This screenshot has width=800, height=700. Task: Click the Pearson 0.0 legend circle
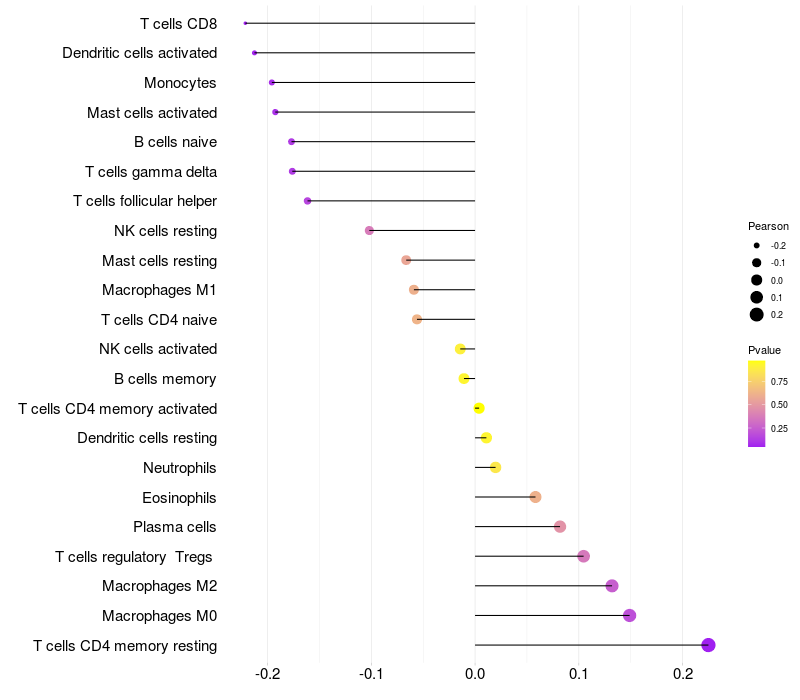tap(757, 280)
